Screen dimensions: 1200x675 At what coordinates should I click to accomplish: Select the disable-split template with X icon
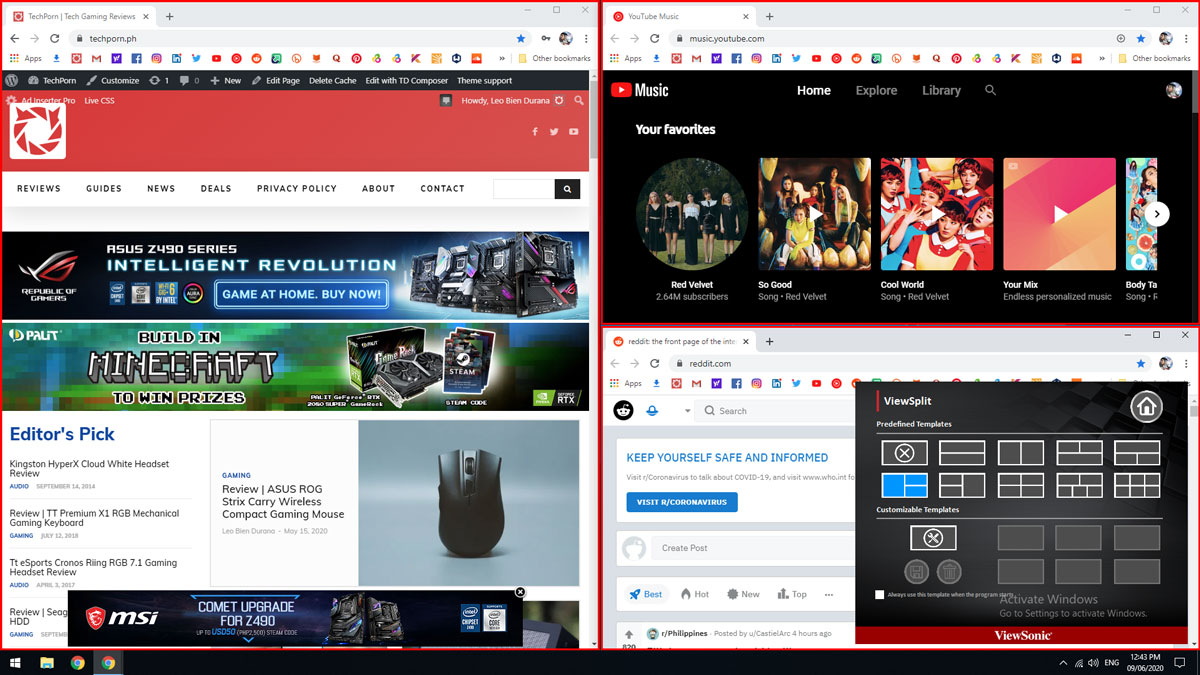tap(904, 453)
